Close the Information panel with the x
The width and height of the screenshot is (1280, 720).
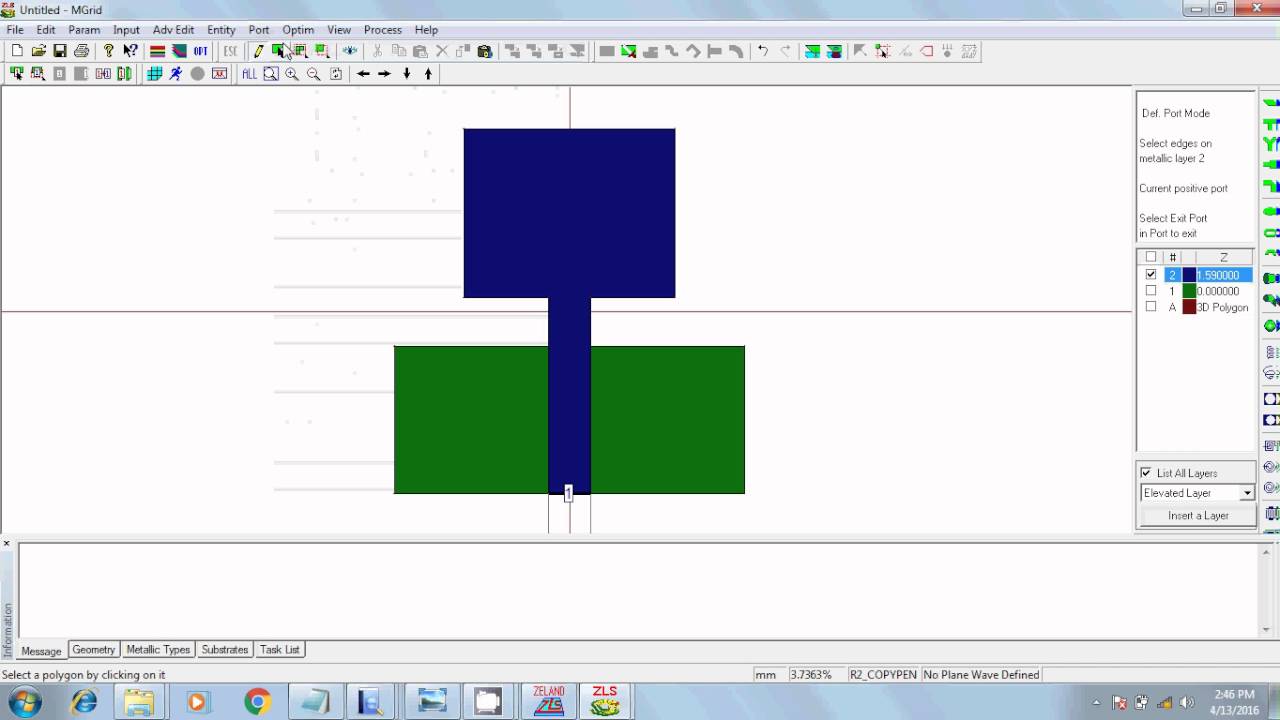click(x=6, y=544)
